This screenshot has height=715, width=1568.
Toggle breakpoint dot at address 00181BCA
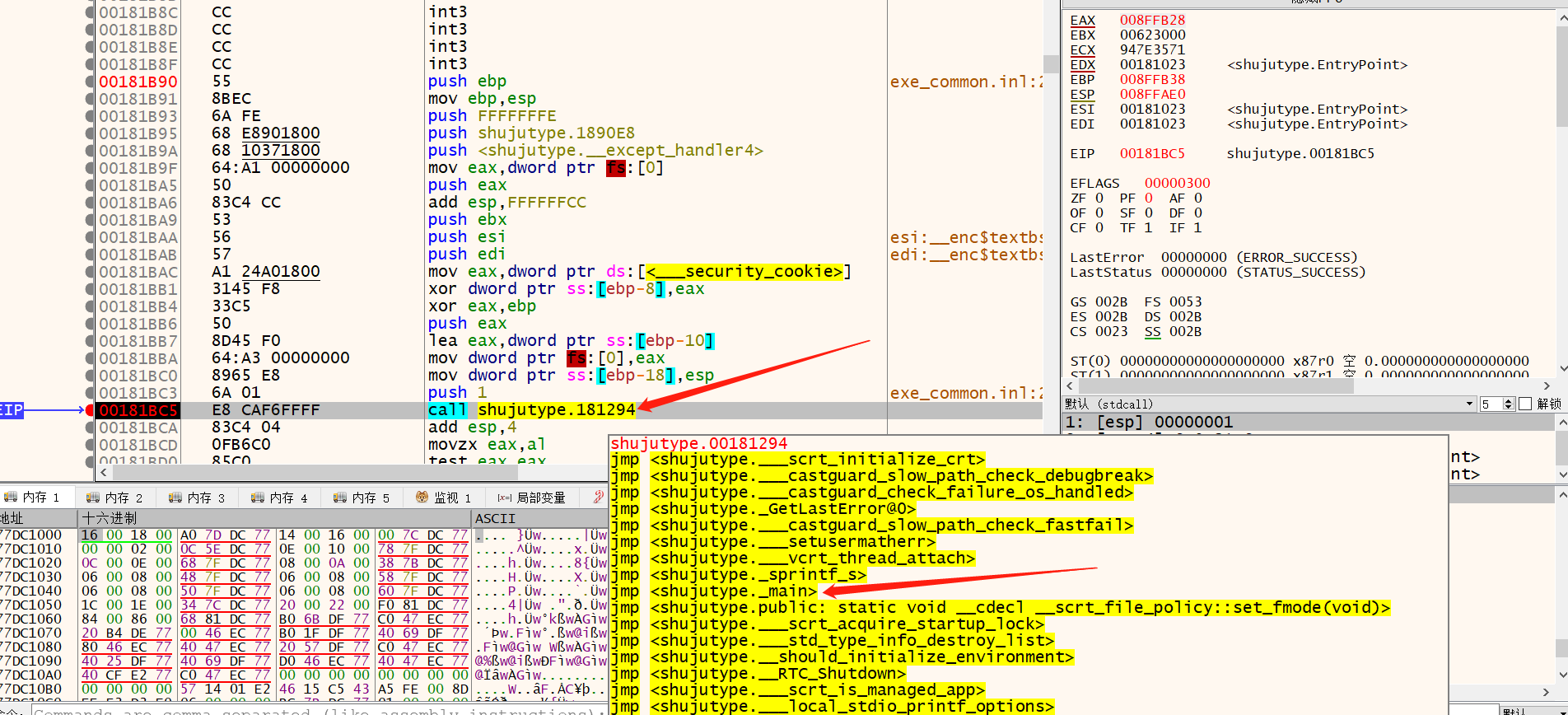coord(90,428)
